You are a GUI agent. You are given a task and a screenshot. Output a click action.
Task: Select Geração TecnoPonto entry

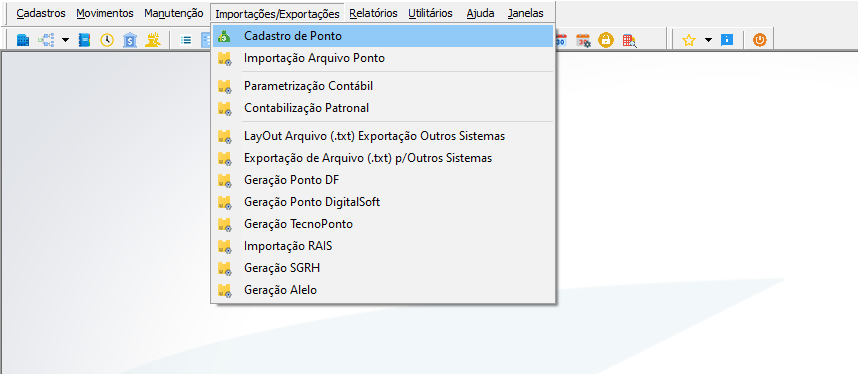[x=383, y=224]
